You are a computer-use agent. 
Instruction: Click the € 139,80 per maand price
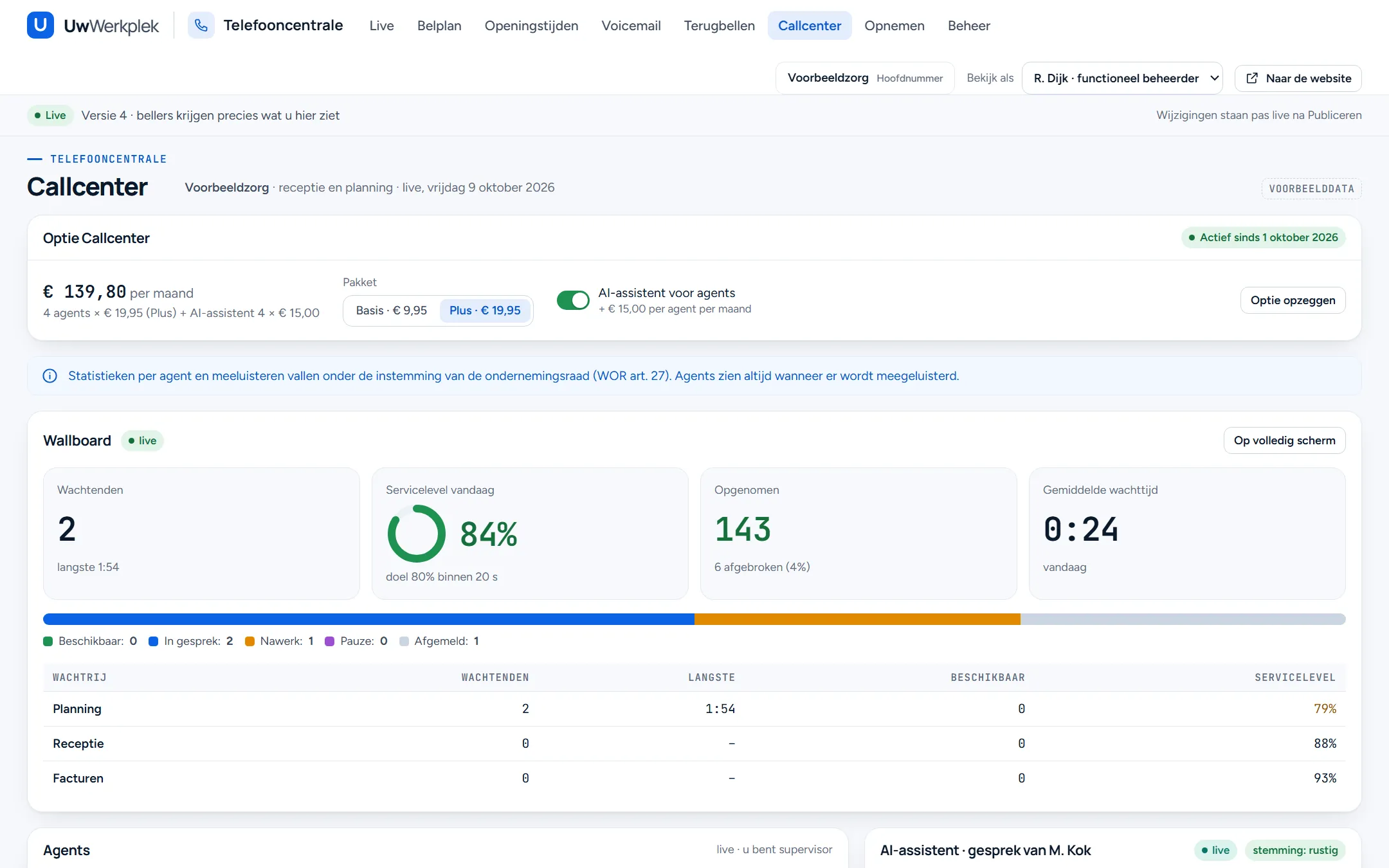click(x=118, y=292)
